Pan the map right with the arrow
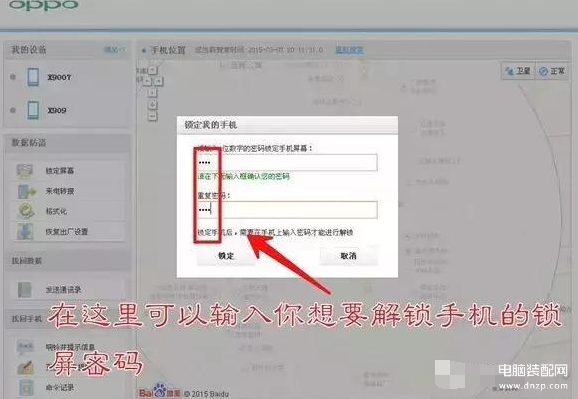This screenshot has width=578, height=399. tap(159, 80)
